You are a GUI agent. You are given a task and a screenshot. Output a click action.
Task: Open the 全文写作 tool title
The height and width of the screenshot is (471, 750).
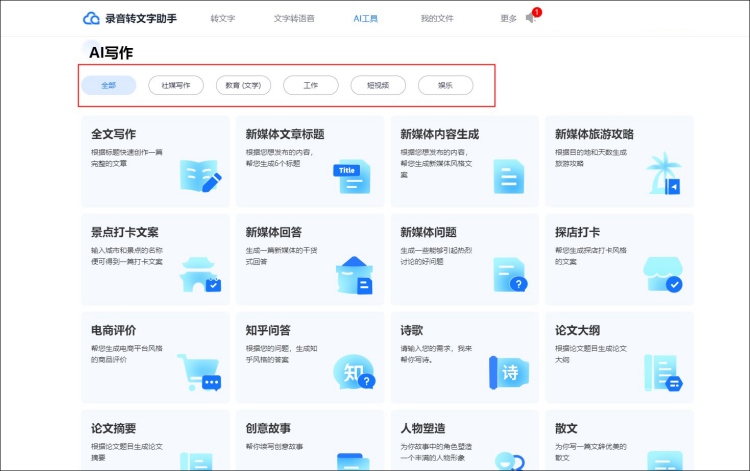pyautogui.click(x=113, y=134)
